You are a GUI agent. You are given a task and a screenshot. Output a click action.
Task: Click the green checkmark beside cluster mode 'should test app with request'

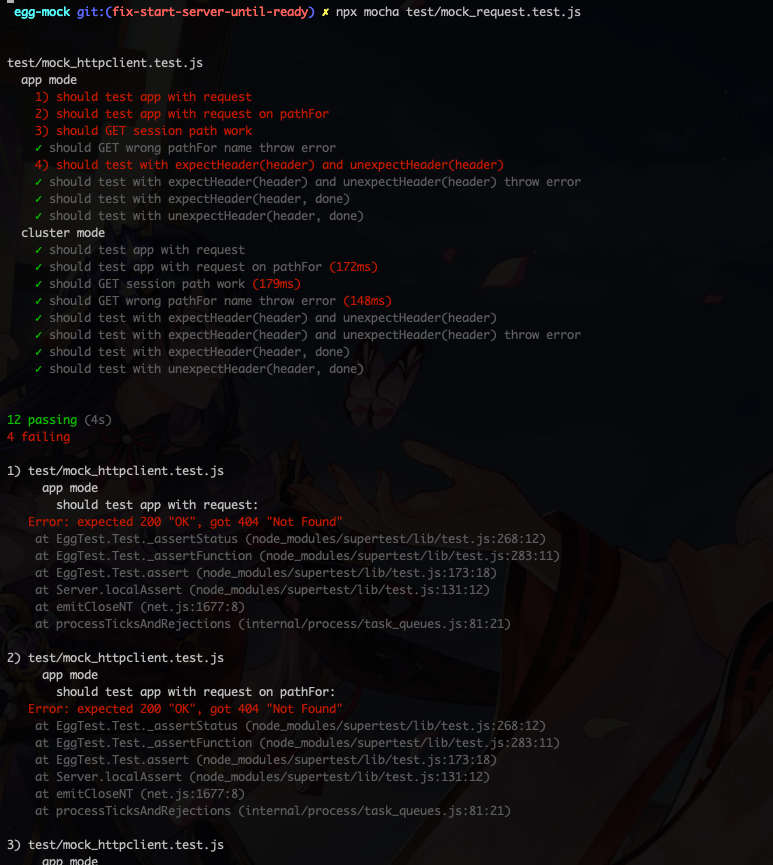[38, 250]
